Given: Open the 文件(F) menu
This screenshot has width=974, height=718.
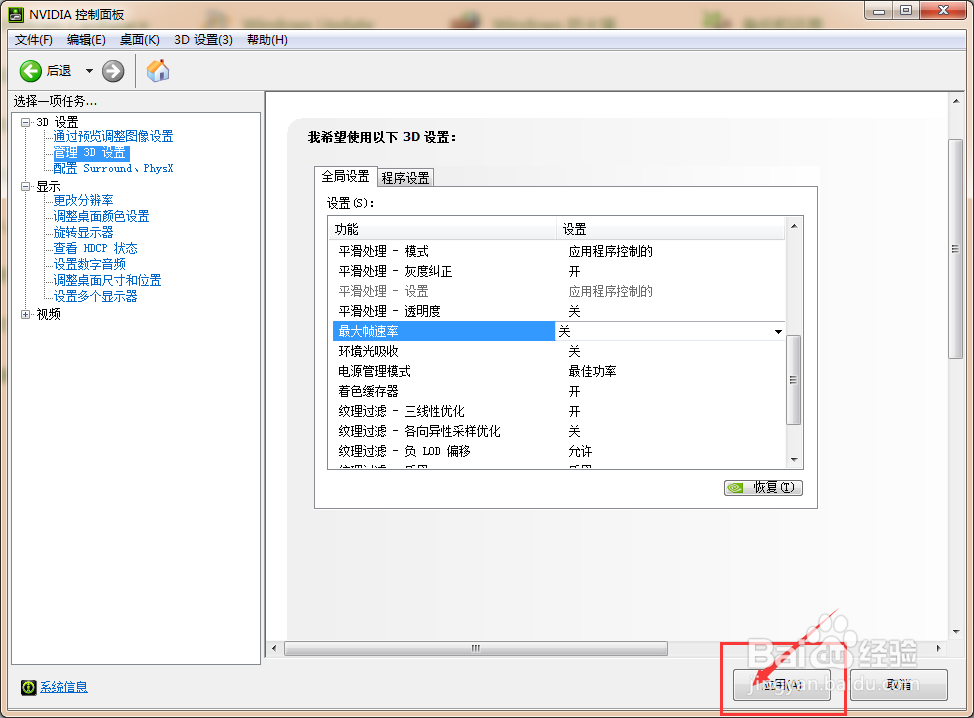Looking at the screenshot, I should coord(34,40).
